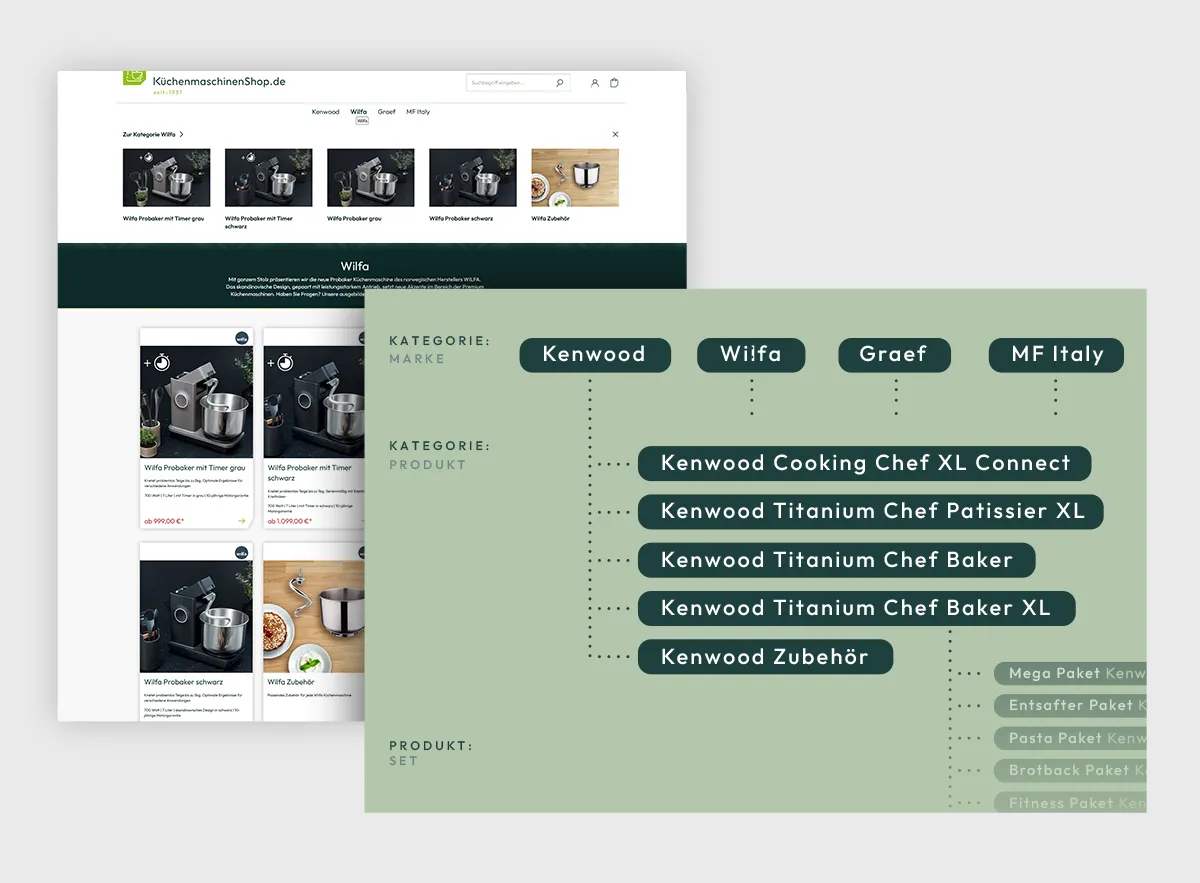Click the timer icon on Probaker Timer grau card
This screenshot has width=1200, height=883.
(x=161, y=362)
